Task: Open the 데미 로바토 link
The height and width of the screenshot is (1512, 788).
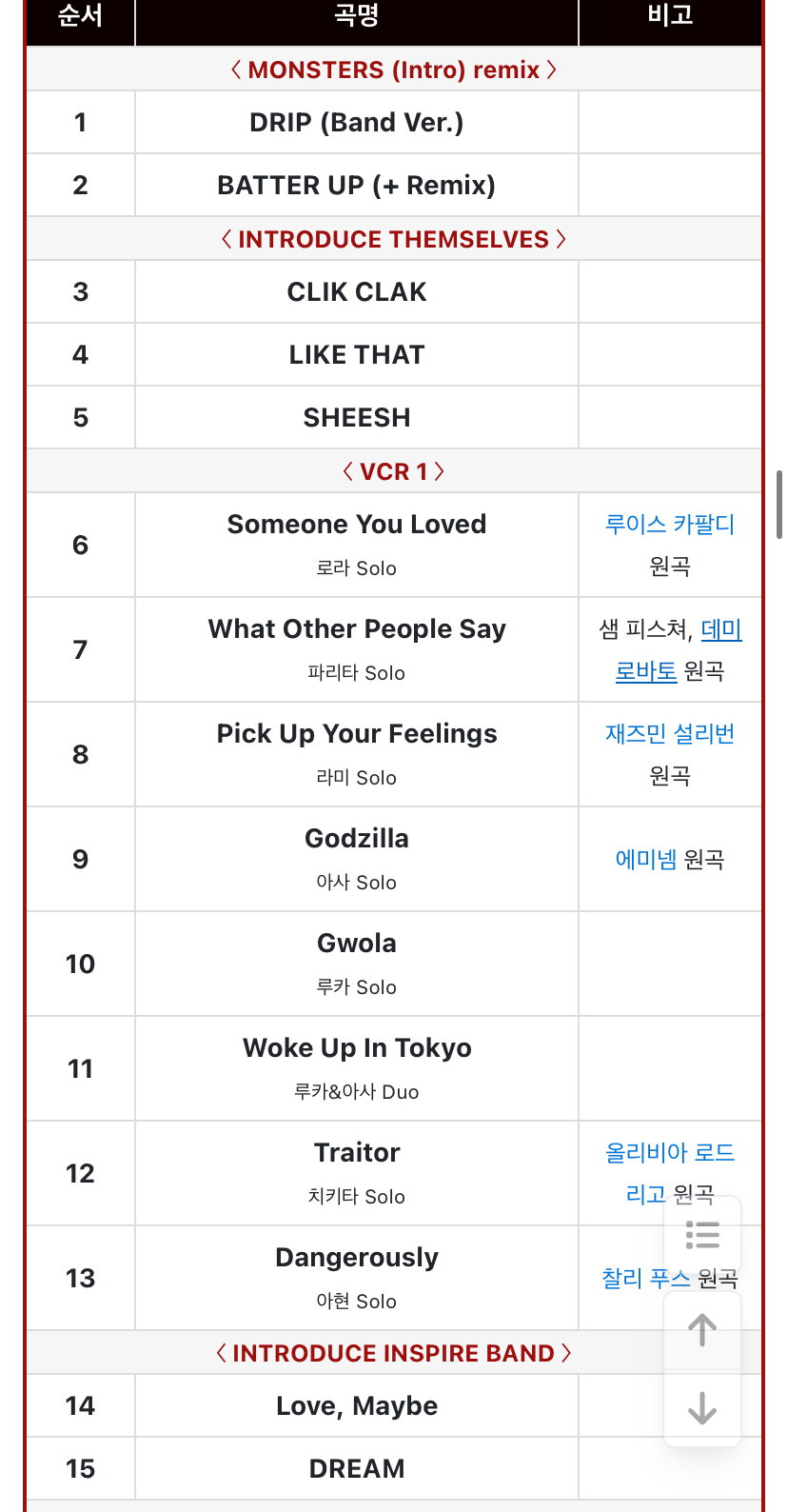Action: pyautogui.click(x=679, y=650)
